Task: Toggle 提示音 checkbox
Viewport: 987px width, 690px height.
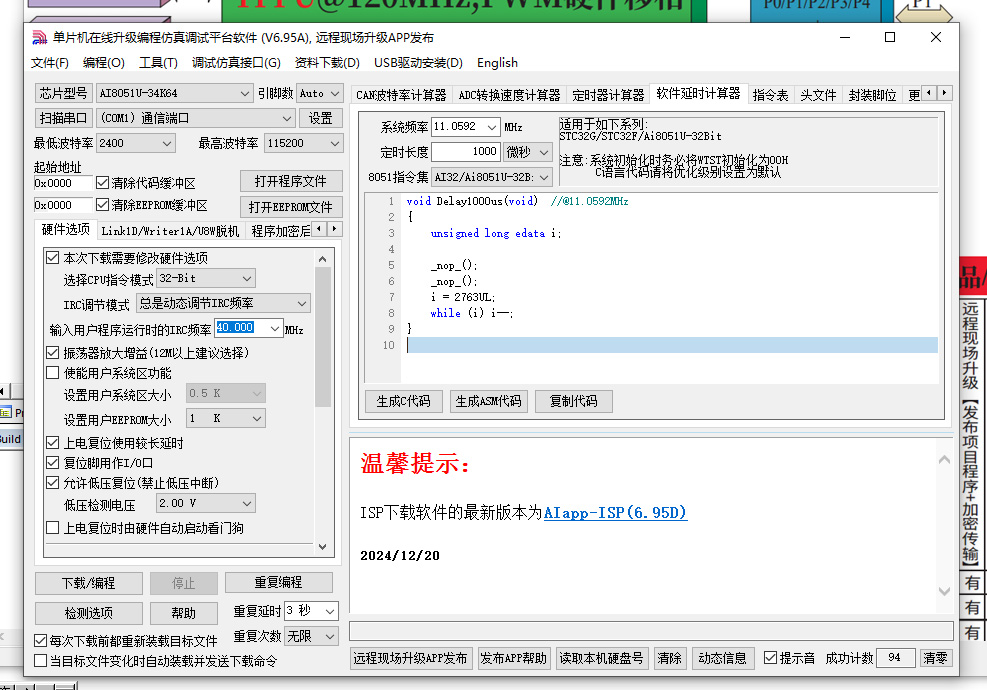Action: coord(770,658)
